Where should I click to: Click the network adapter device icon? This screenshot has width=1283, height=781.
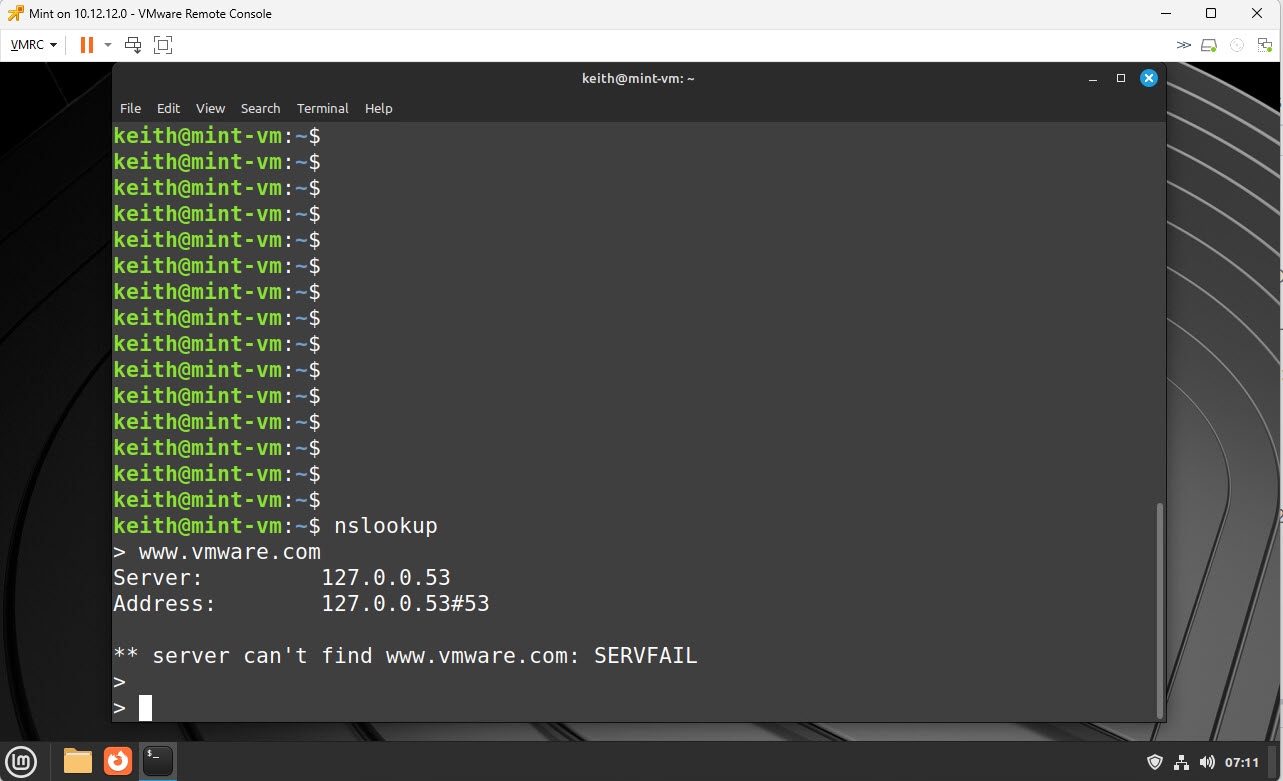(x=1264, y=45)
